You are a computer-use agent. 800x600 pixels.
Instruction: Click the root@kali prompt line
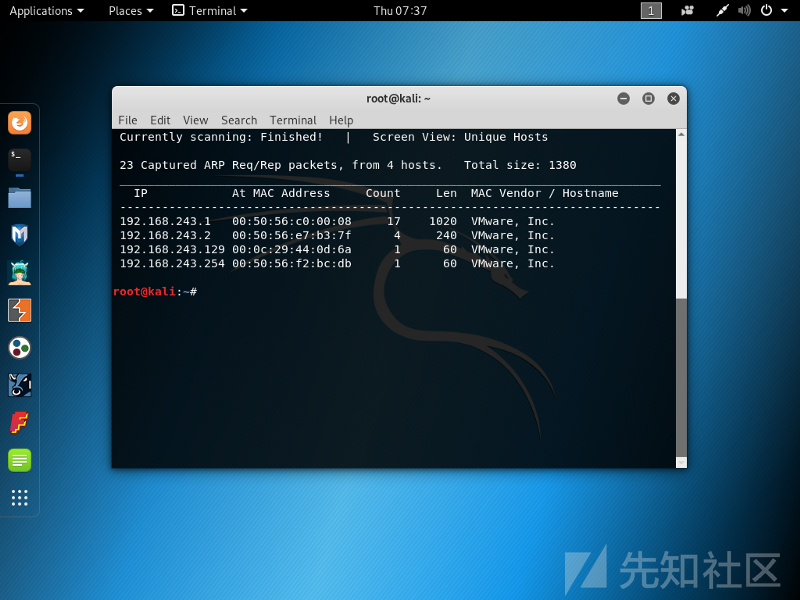click(x=155, y=292)
